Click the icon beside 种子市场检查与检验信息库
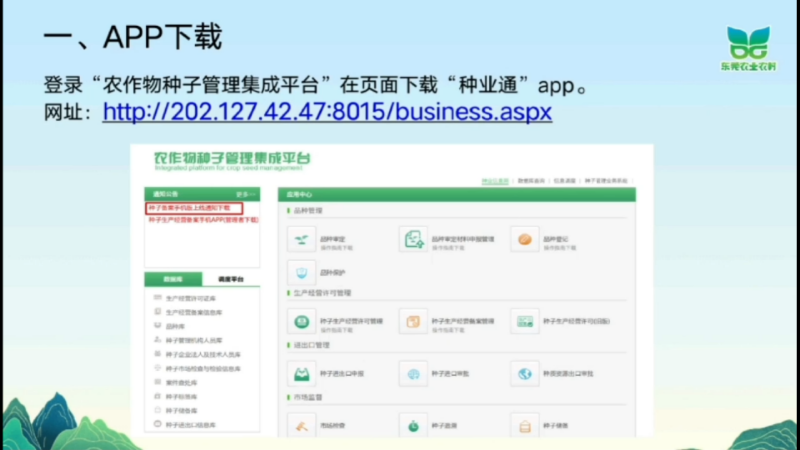 click(158, 368)
